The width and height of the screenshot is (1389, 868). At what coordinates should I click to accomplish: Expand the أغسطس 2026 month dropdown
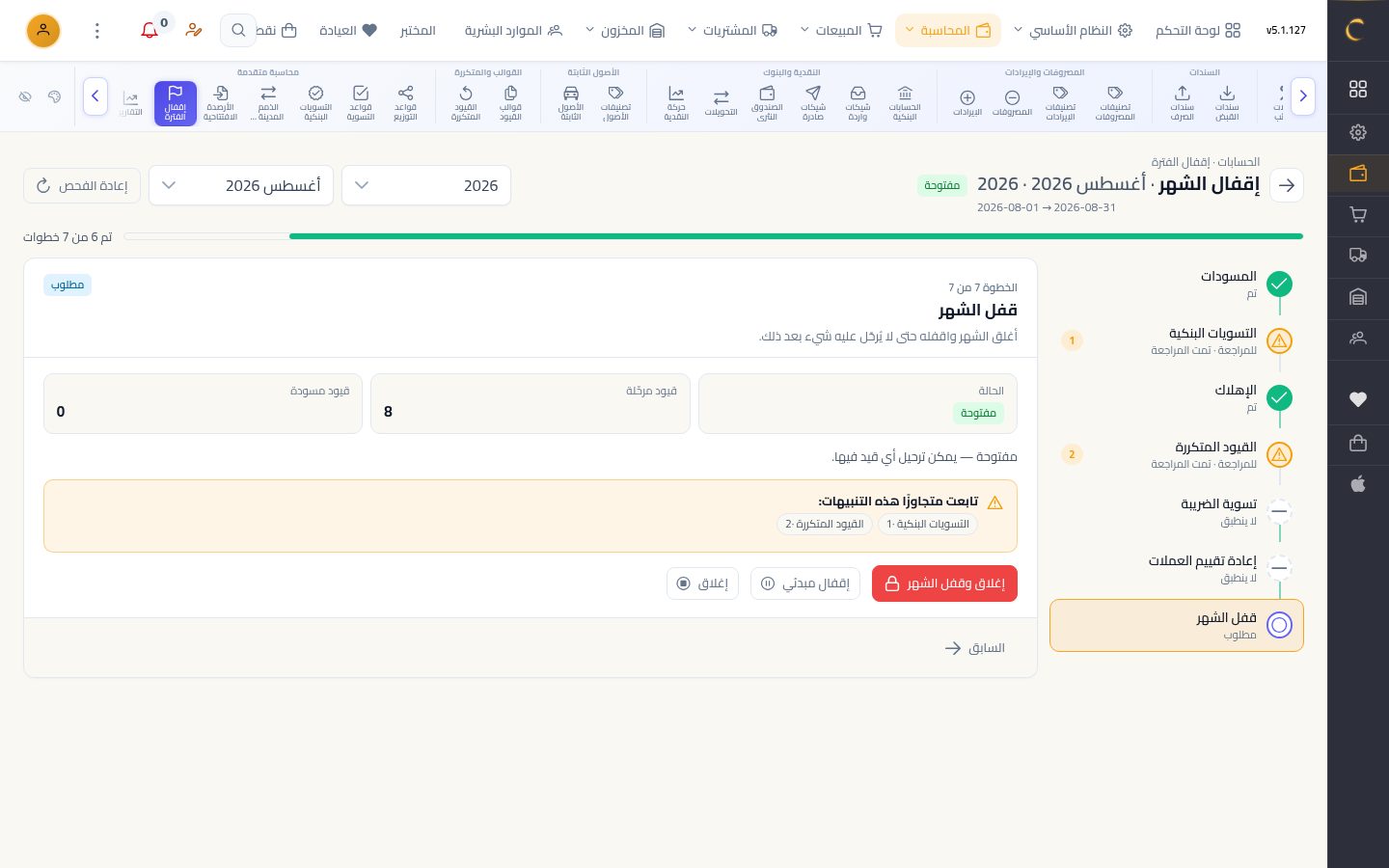[x=241, y=185]
